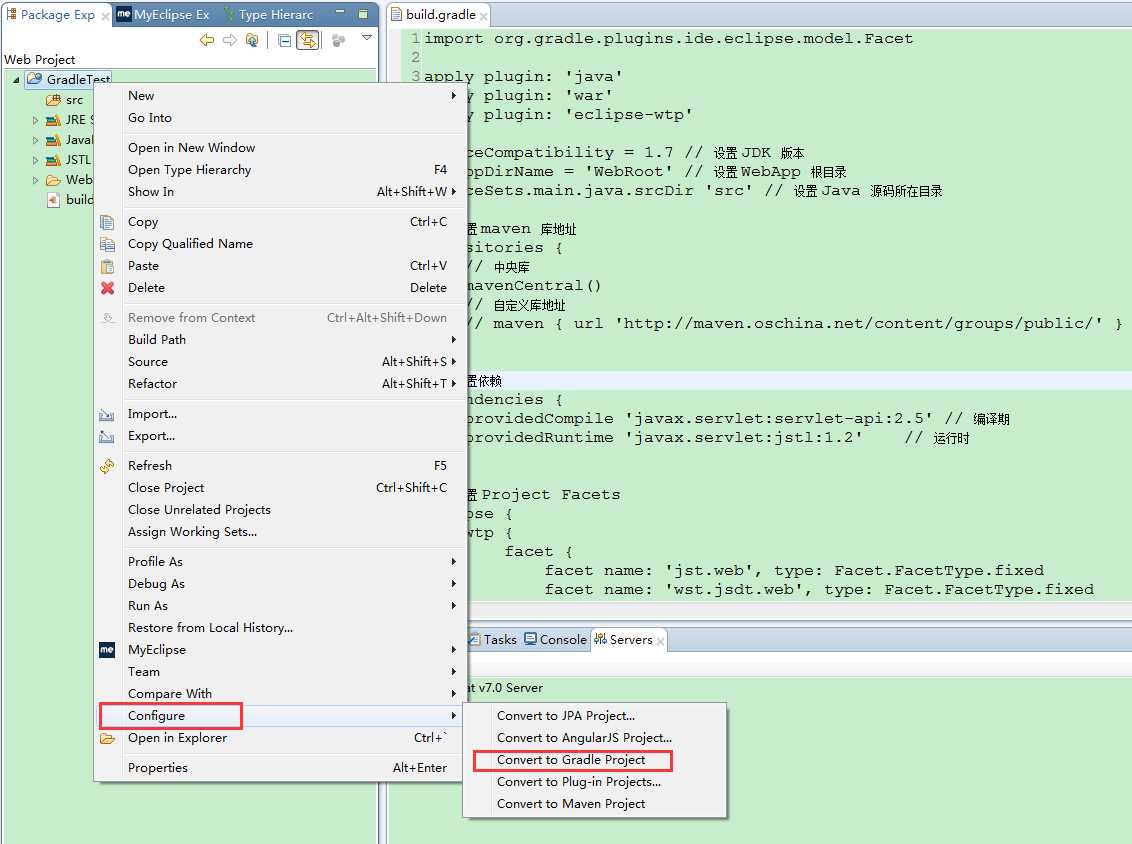Image resolution: width=1132 pixels, height=844 pixels.
Task: Open the Show In submenu
Action: [281, 191]
